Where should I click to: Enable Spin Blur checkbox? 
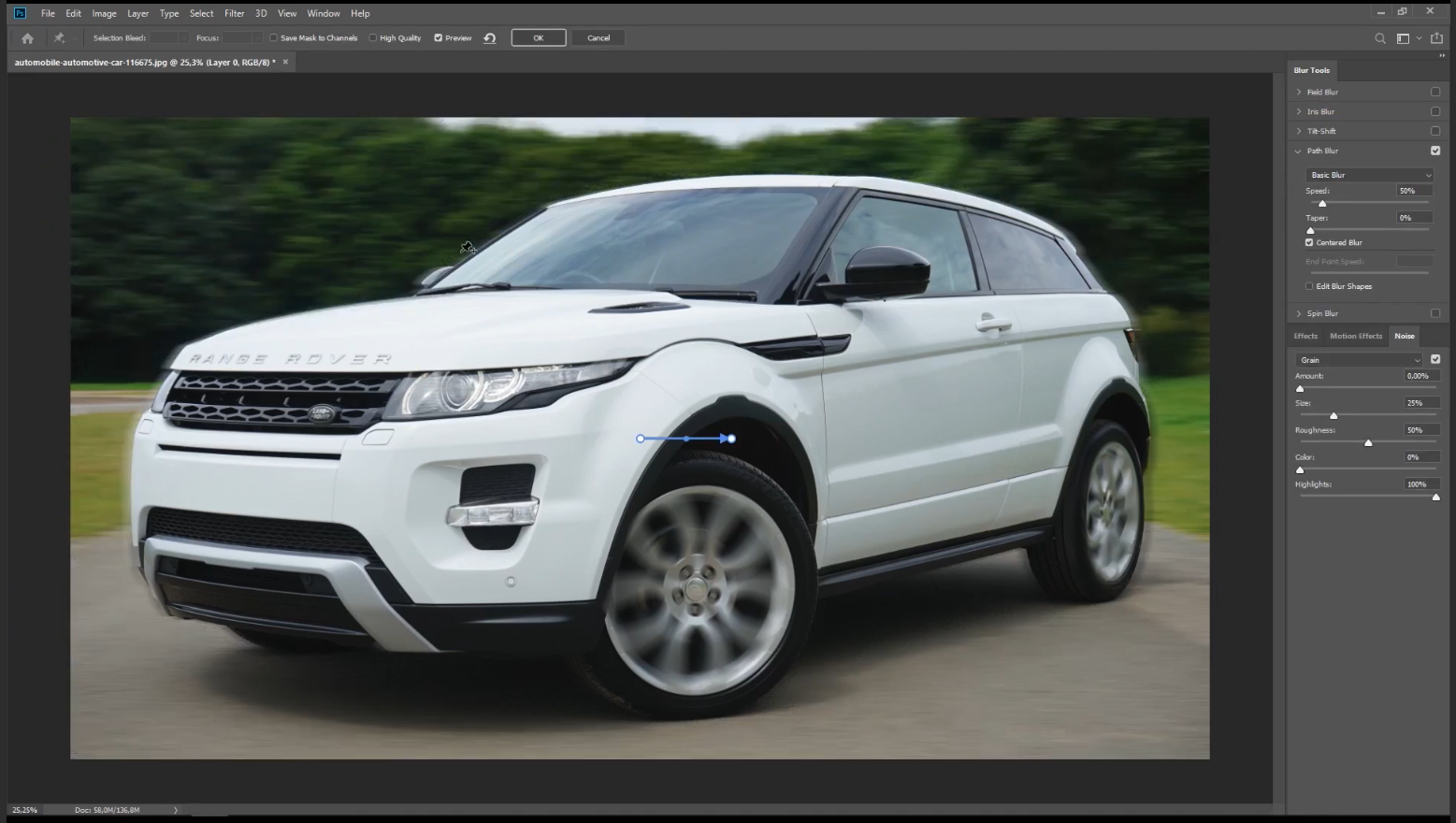pyautogui.click(x=1435, y=313)
